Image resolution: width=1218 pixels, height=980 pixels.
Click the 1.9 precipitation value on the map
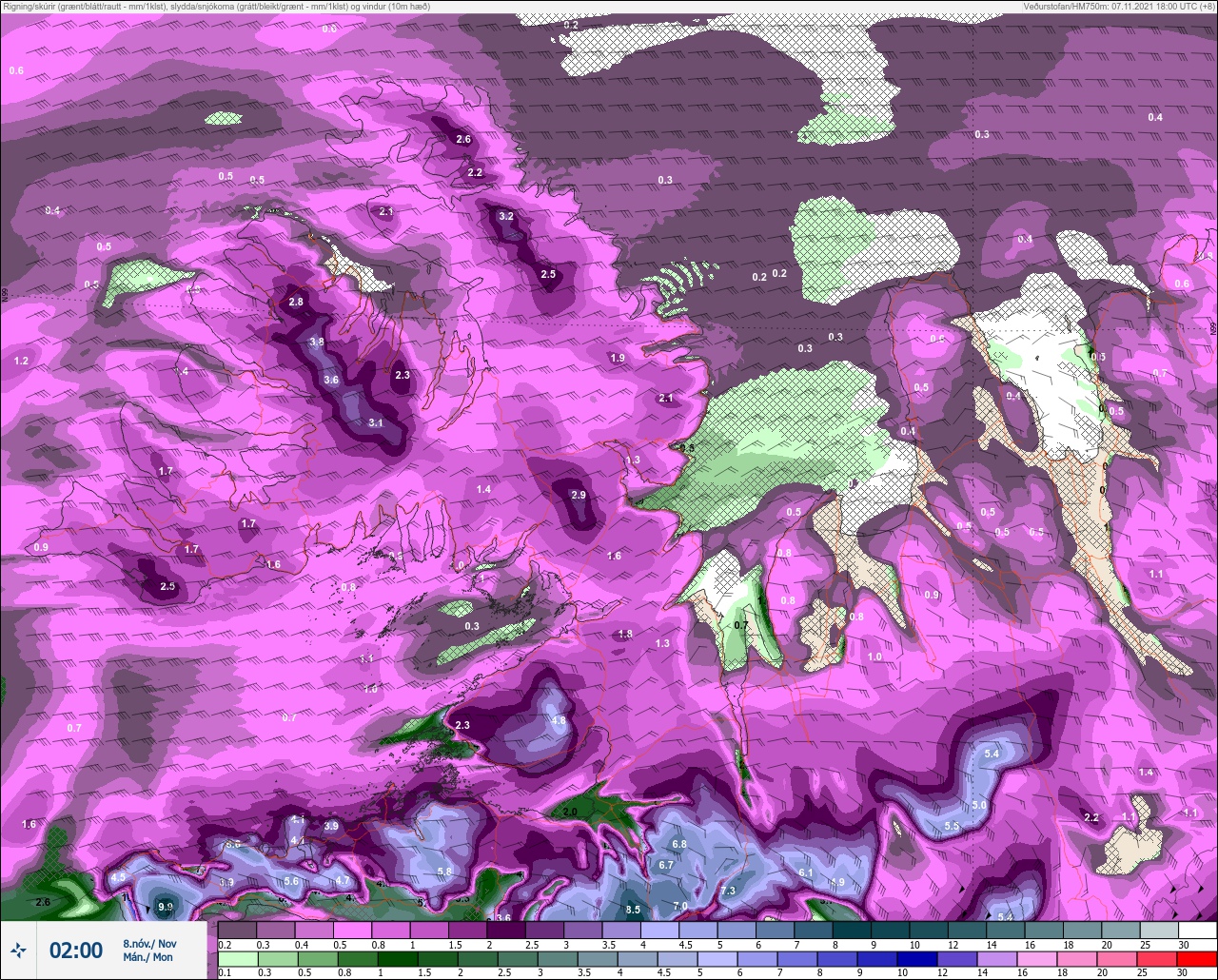617,358
